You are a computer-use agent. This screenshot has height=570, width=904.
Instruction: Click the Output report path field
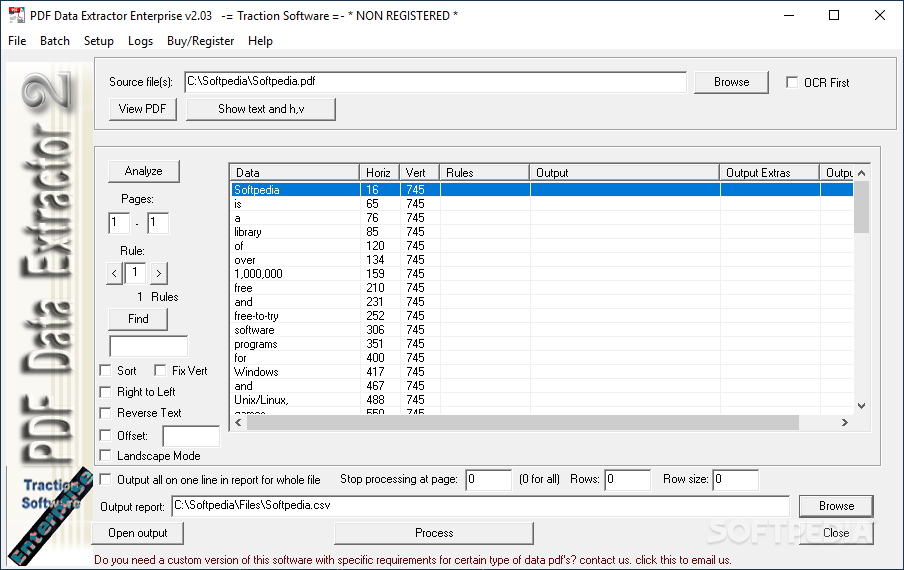480,506
